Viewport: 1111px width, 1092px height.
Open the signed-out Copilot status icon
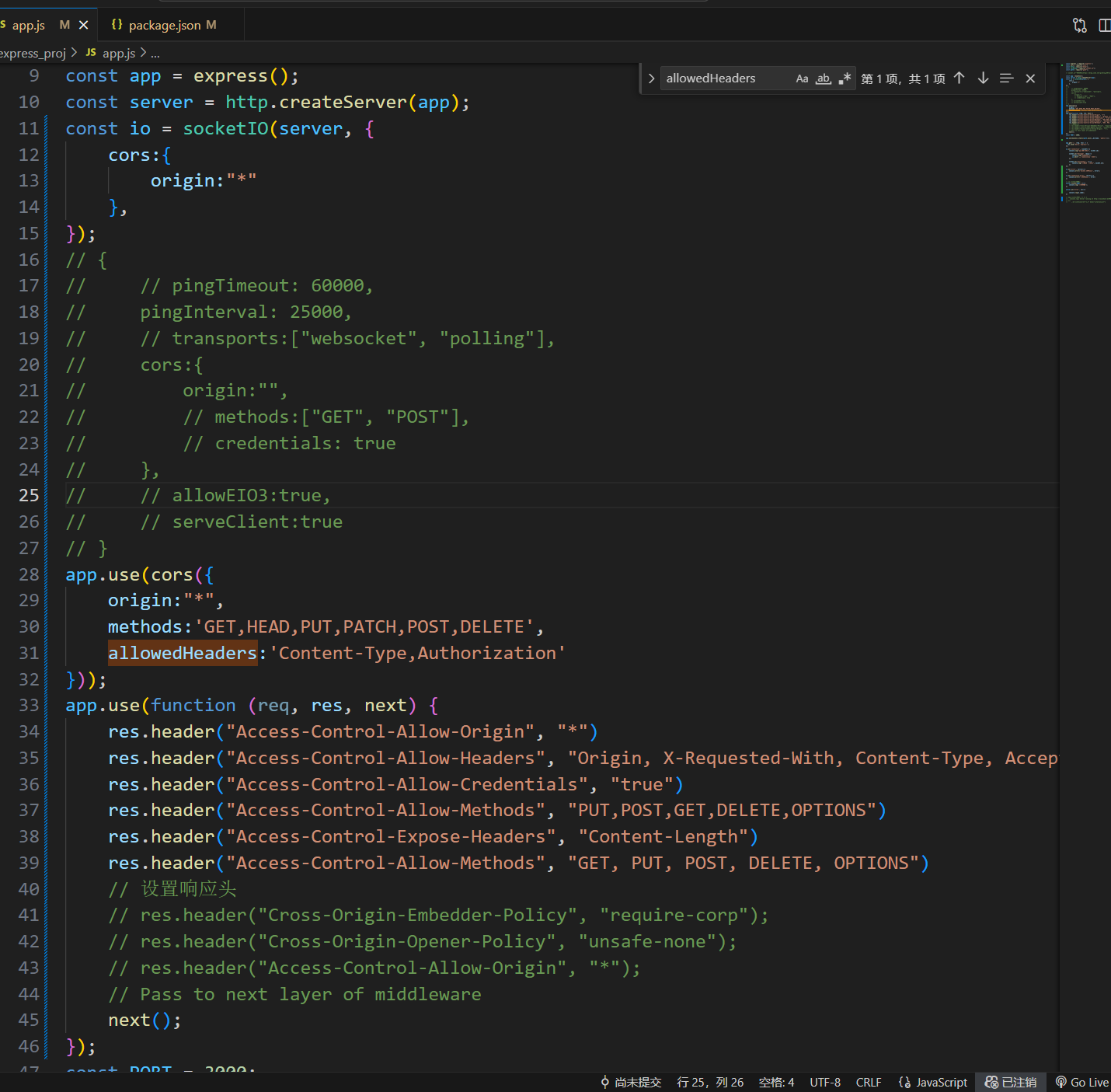1011,1082
